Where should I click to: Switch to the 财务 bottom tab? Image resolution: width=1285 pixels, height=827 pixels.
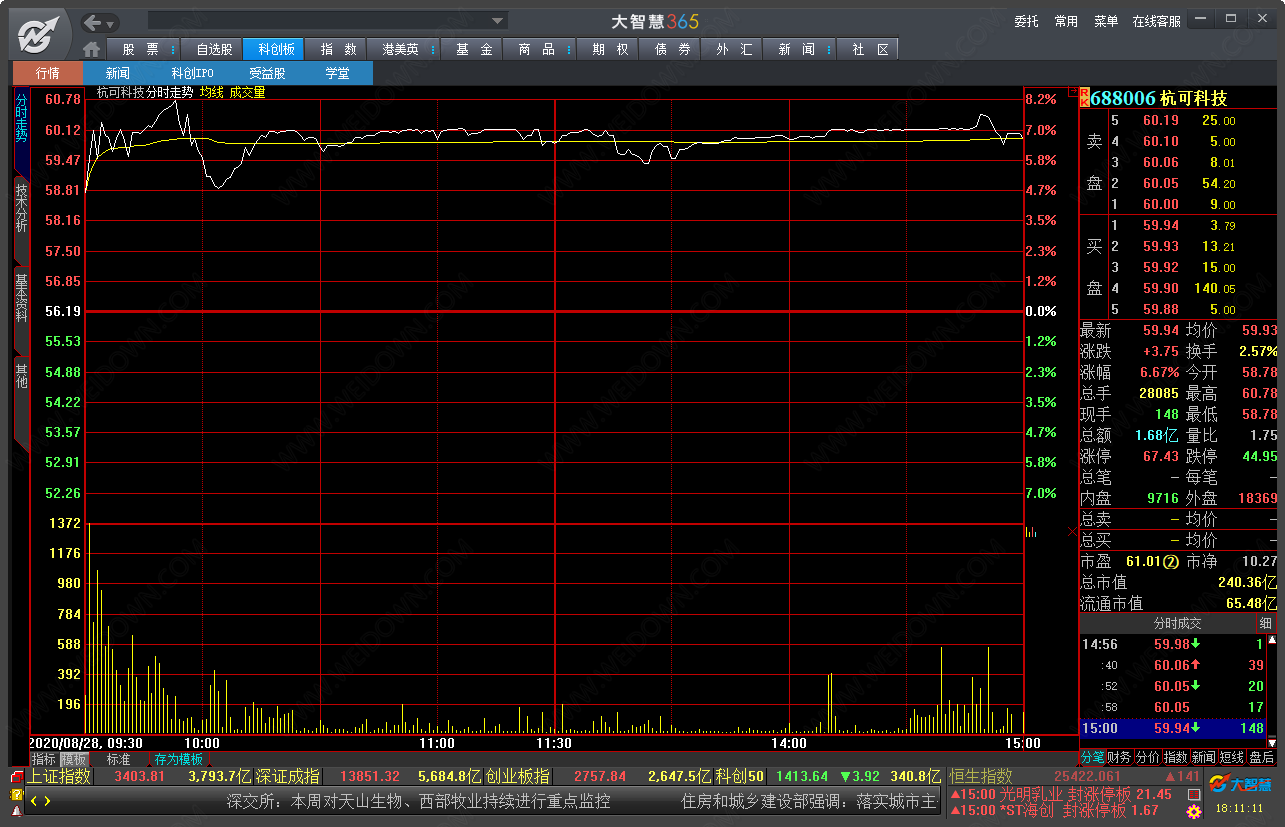point(1120,758)
